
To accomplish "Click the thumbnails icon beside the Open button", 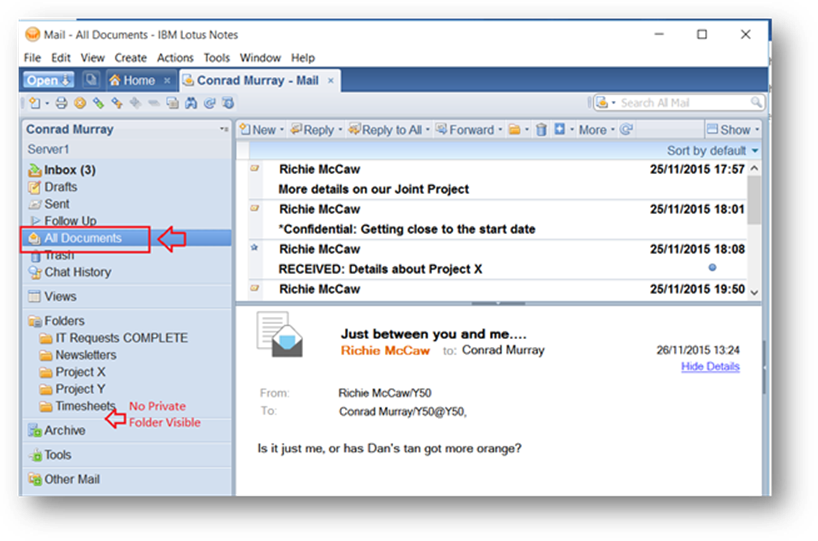I will pyautogui.click(x=91, y=80).
